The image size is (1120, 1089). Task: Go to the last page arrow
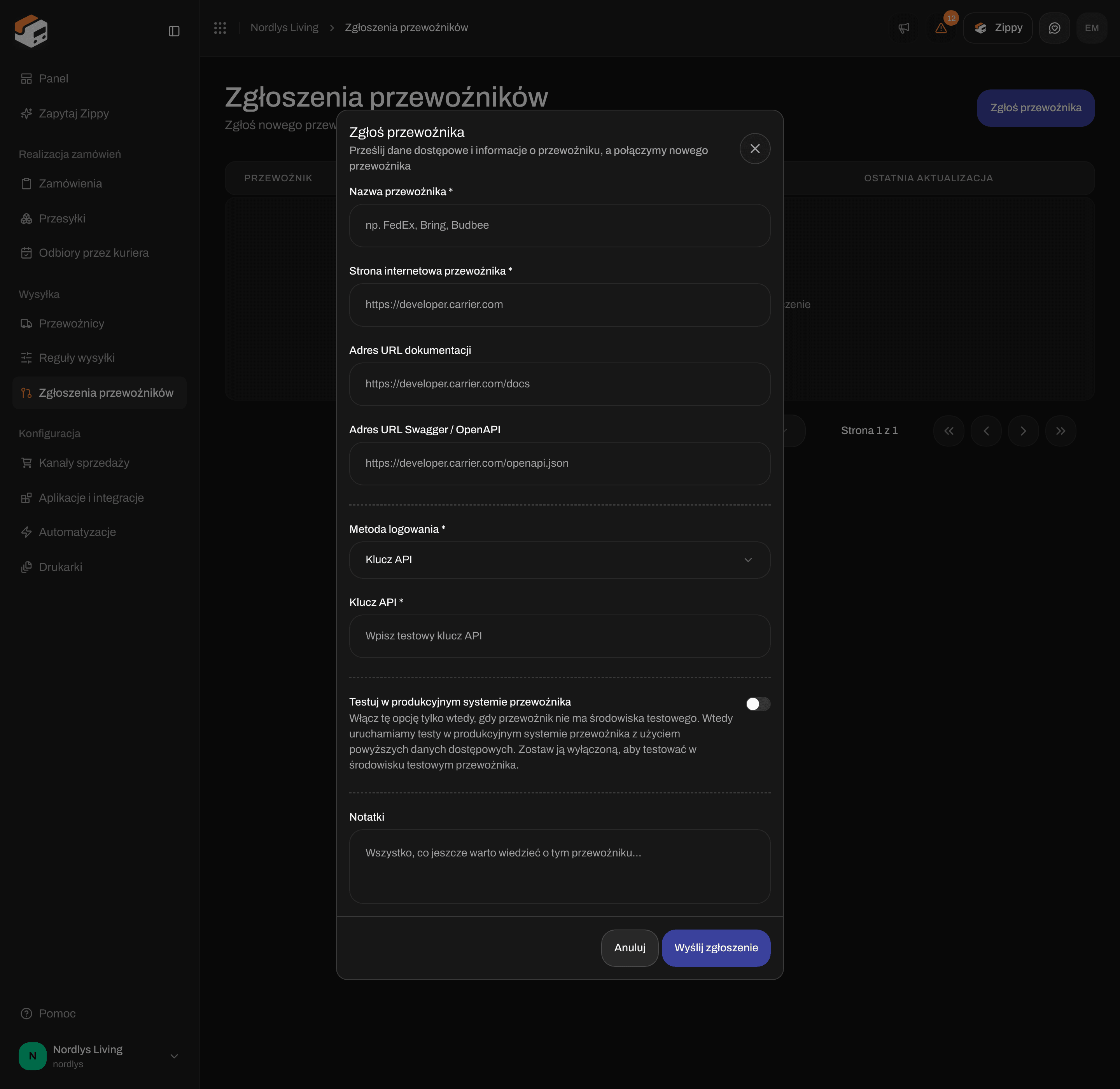[x=1060, y=431]
